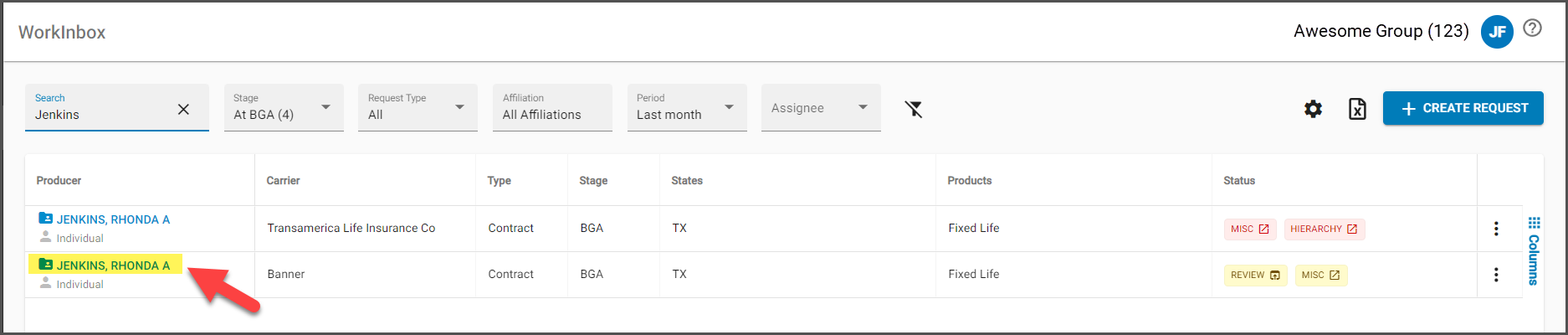Open the settings gear icon
Screen dimensions: 1568x335
click(1314, 109)
